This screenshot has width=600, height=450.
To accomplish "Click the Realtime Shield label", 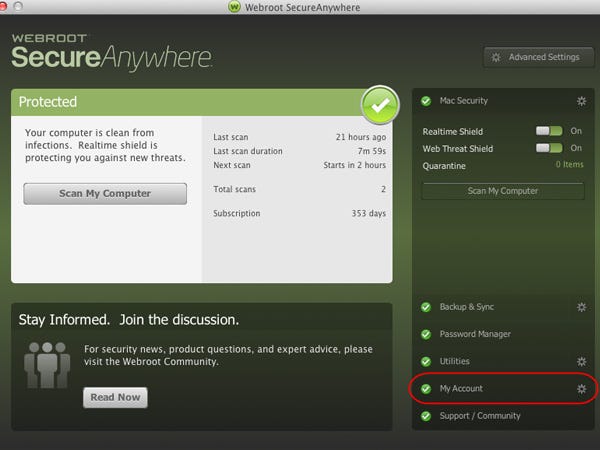I will 453,132.
